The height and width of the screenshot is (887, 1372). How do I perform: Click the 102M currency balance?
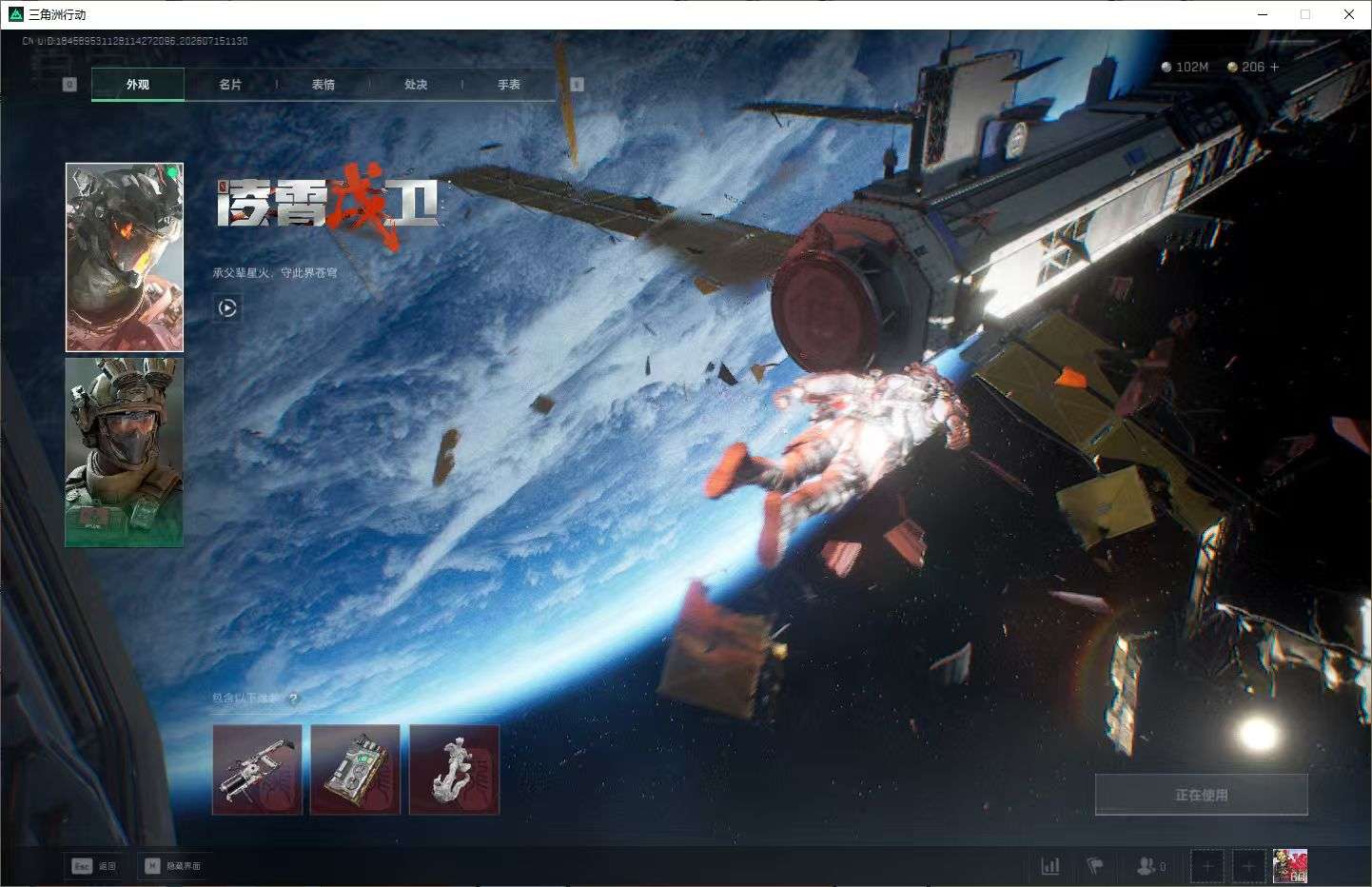(1186, 67)
